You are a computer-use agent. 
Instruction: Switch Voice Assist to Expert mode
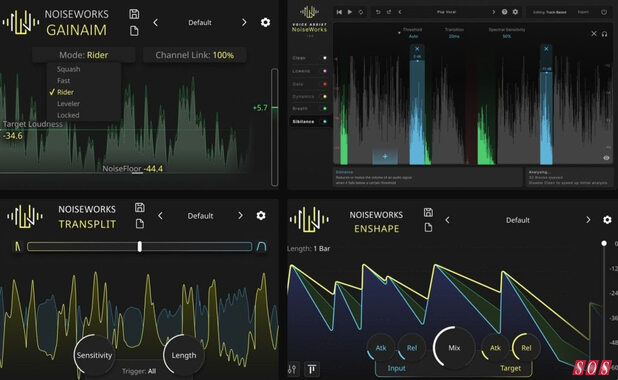(583, 12)
